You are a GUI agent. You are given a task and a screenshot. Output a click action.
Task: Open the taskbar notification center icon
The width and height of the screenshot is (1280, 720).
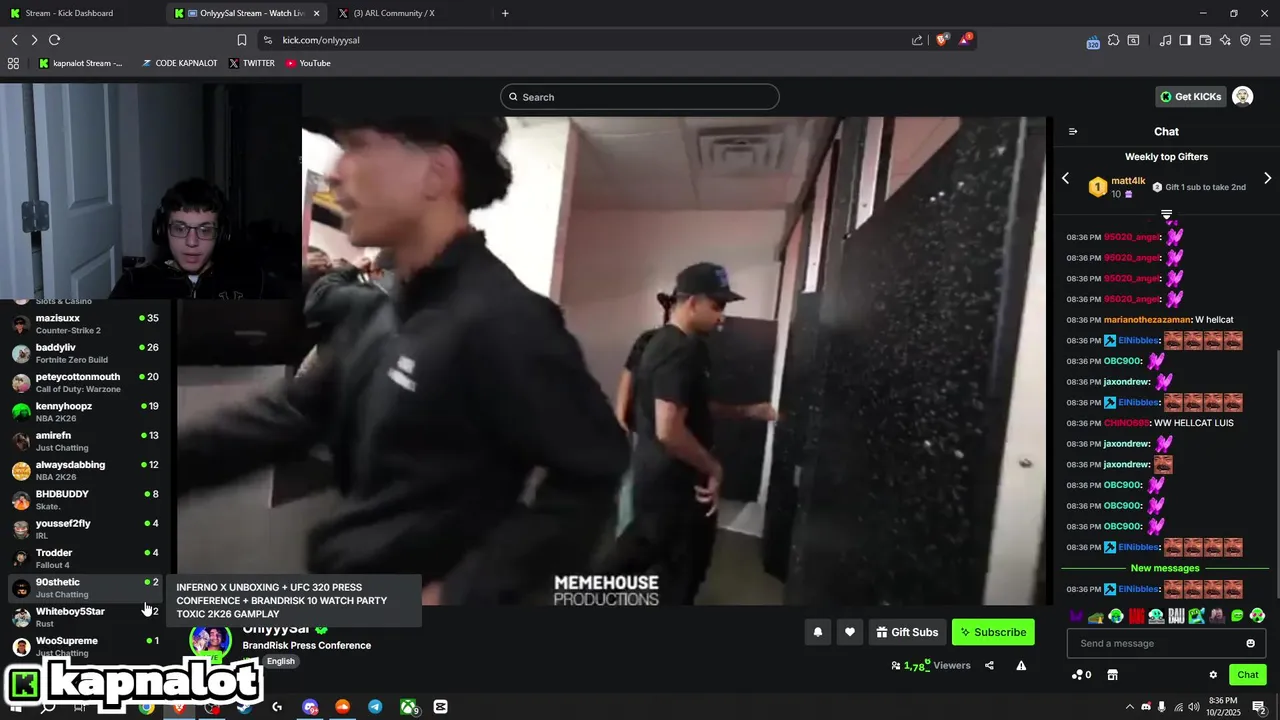tap(1260, 707)
